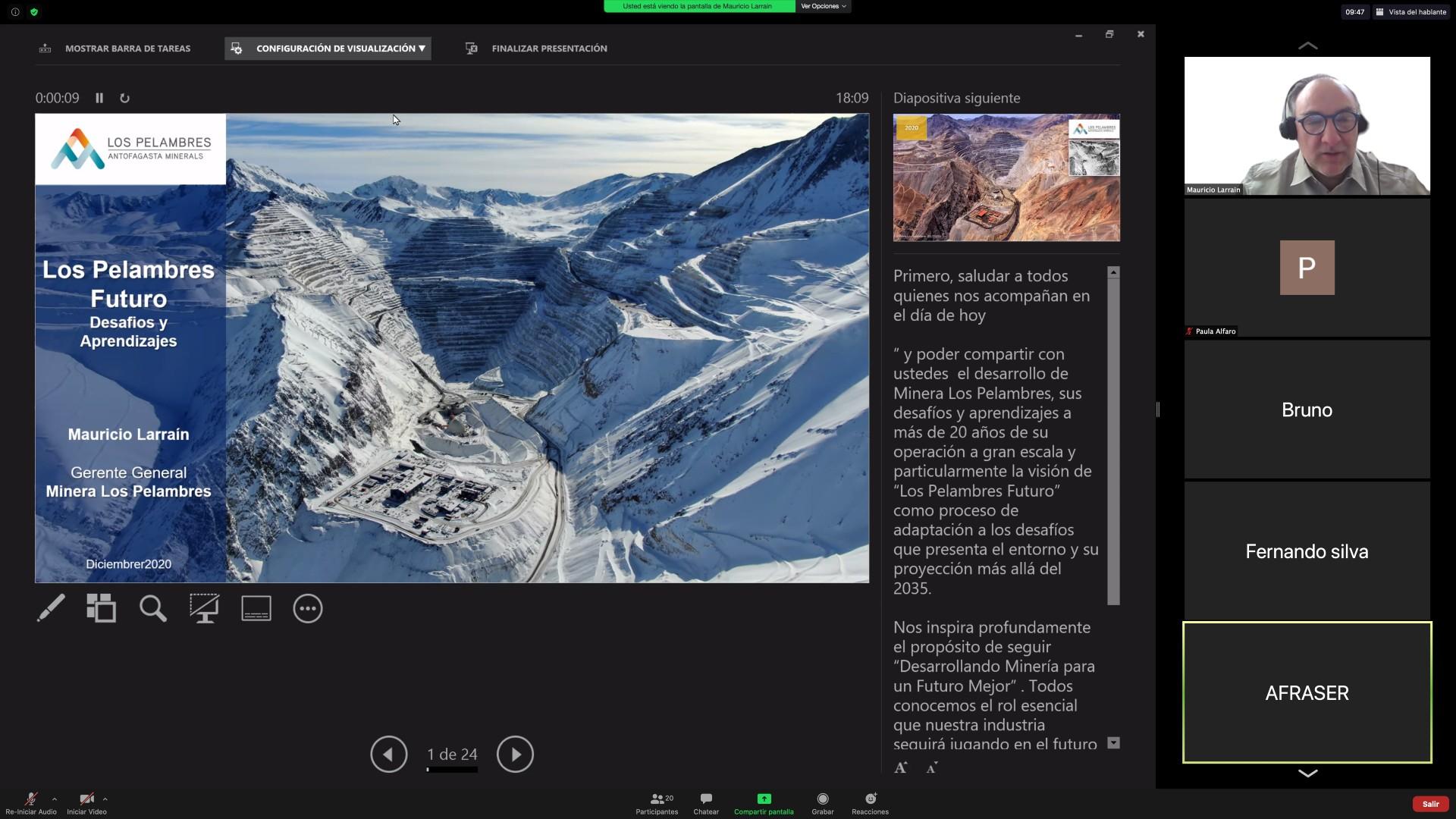Toggle Re-Iniciar Audio microphone

click(31, 803)
